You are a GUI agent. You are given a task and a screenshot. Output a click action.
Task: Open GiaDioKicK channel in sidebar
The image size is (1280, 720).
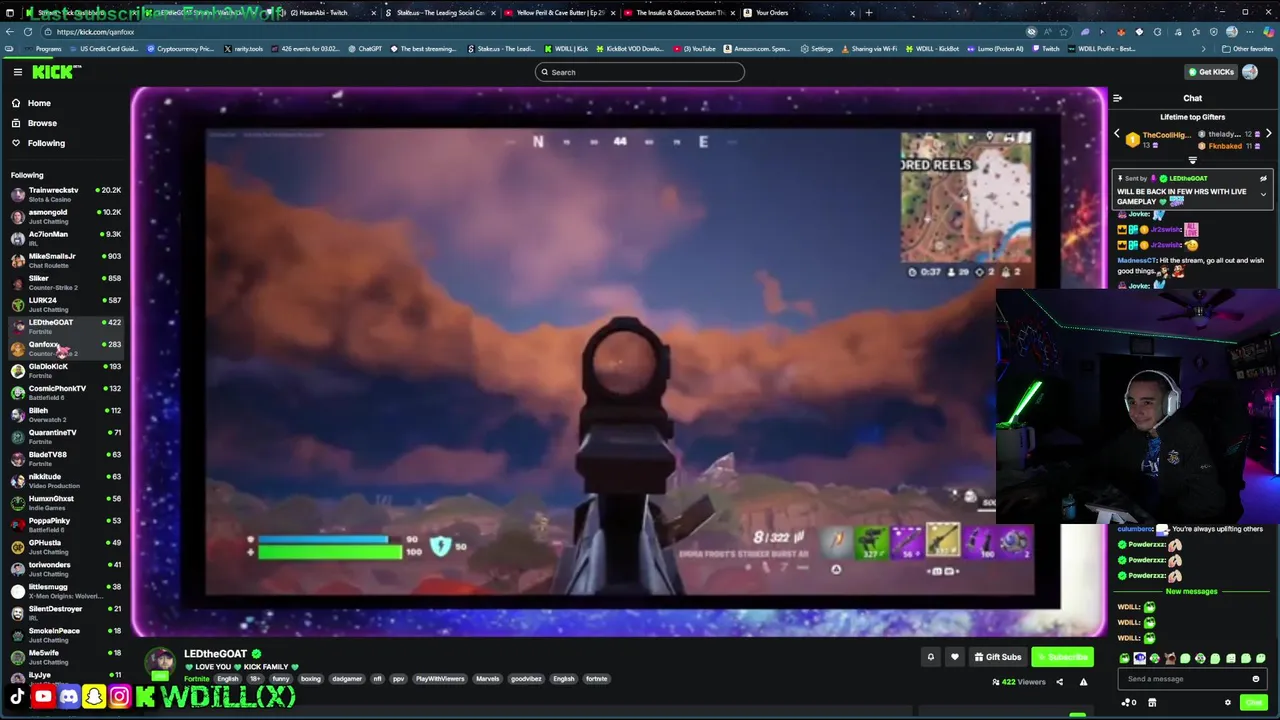coord(65,370)
